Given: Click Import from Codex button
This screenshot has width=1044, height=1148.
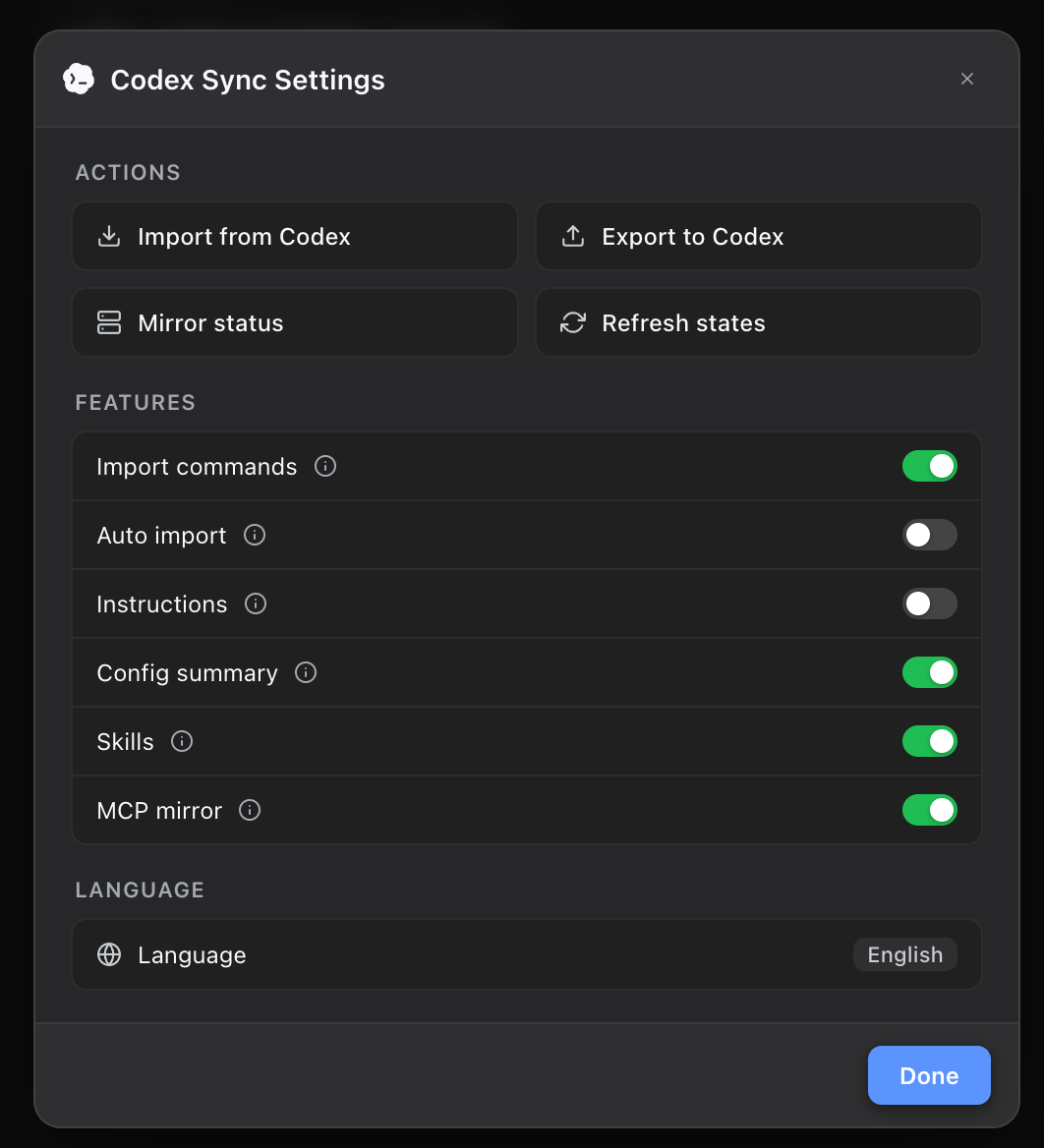Looking at the screenshot, I should pyautogui.click(x=295, y=236).
